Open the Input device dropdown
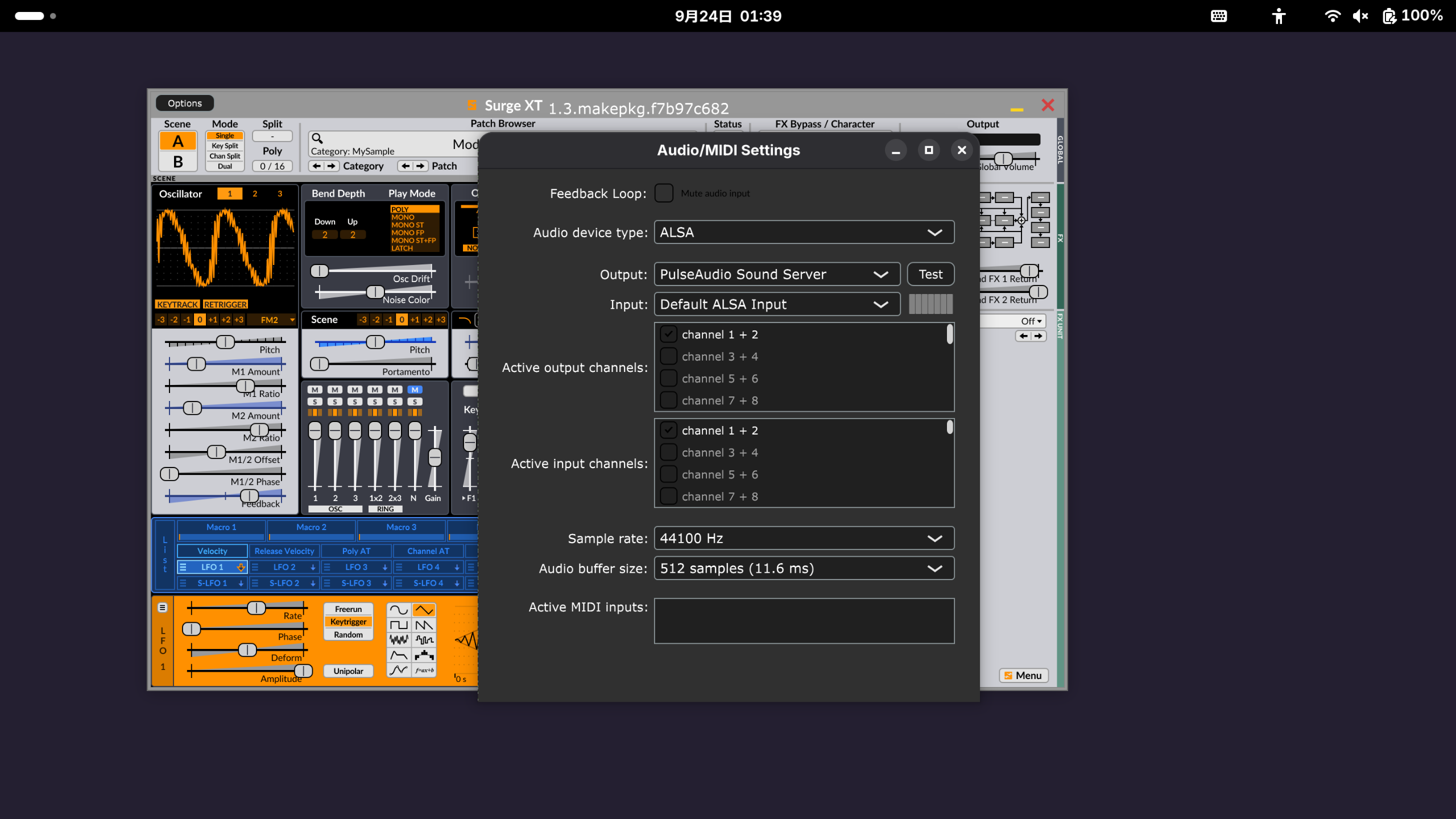Image resolution: width=1456 pixels, height=819 pixels. tap(777, 304)
